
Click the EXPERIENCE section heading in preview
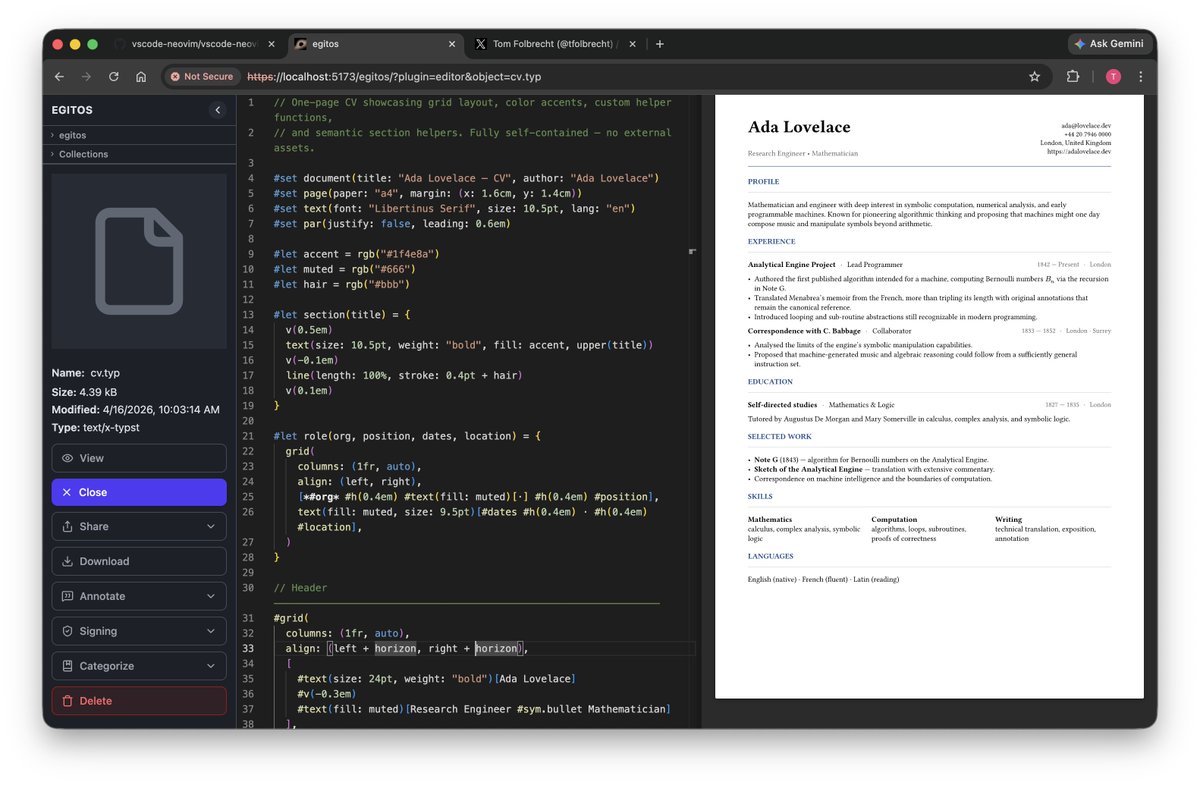772,241
